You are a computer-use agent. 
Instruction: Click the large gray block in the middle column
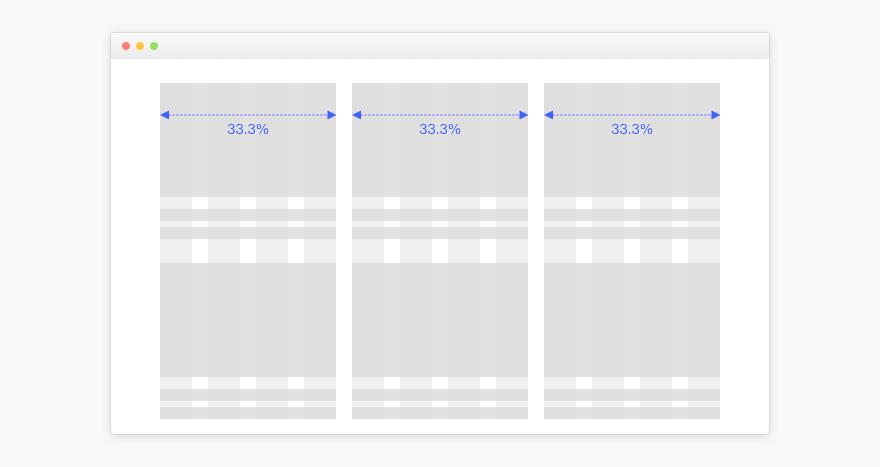[440, 318]
